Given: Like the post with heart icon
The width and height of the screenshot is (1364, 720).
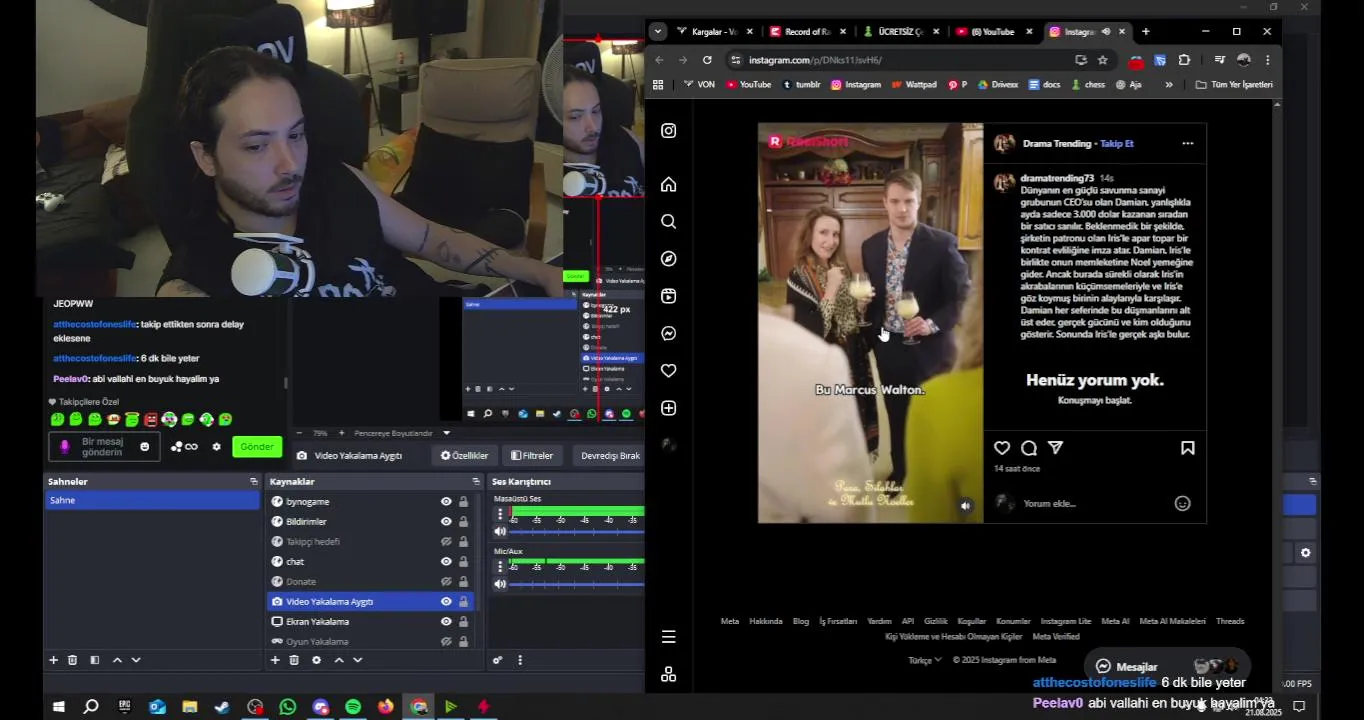Looking at the screenshot, I should [1002, 448].
